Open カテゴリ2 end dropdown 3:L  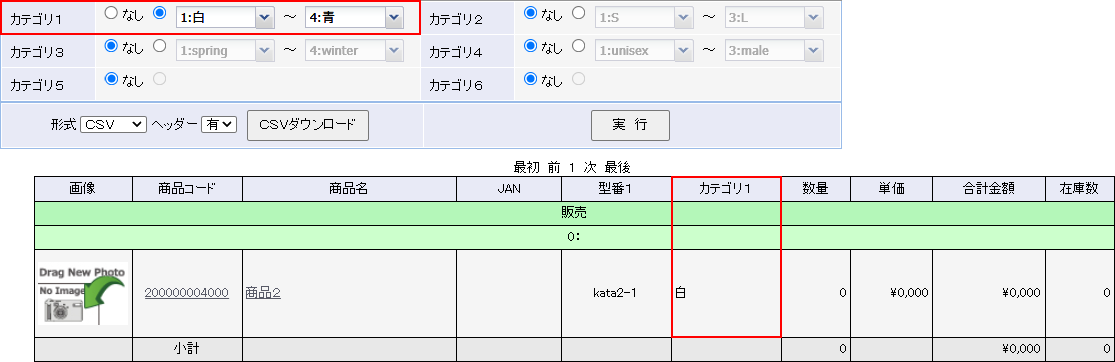pos(774,18)
